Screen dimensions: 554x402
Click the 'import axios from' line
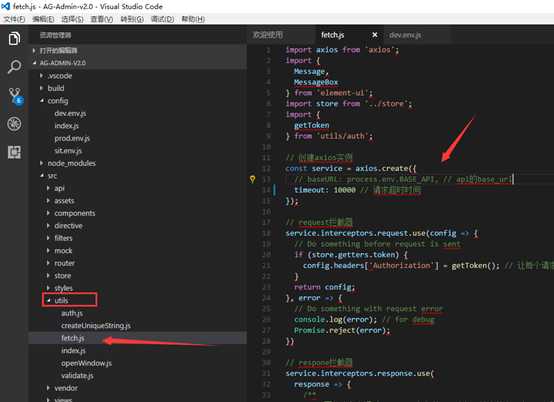click(342, 50)
